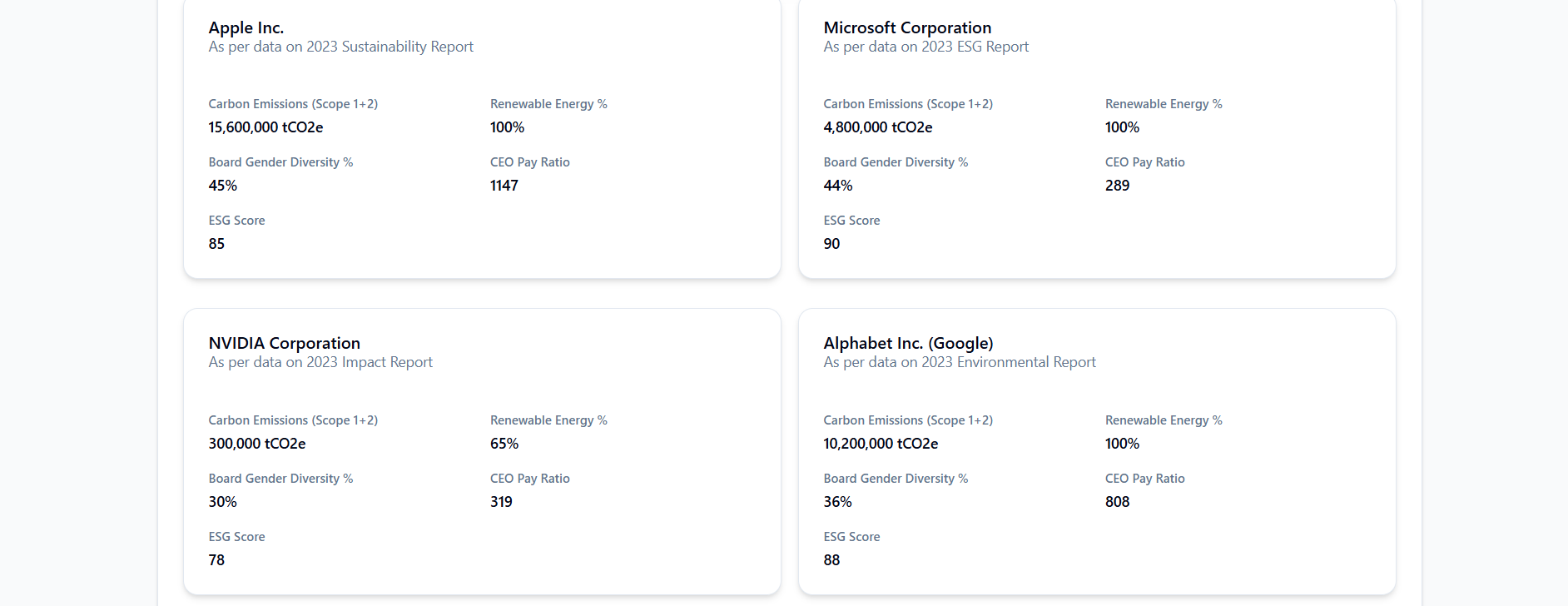
Task: Click Microsoft's 2023 ESG Report subtitle
Action: point(925,47)
